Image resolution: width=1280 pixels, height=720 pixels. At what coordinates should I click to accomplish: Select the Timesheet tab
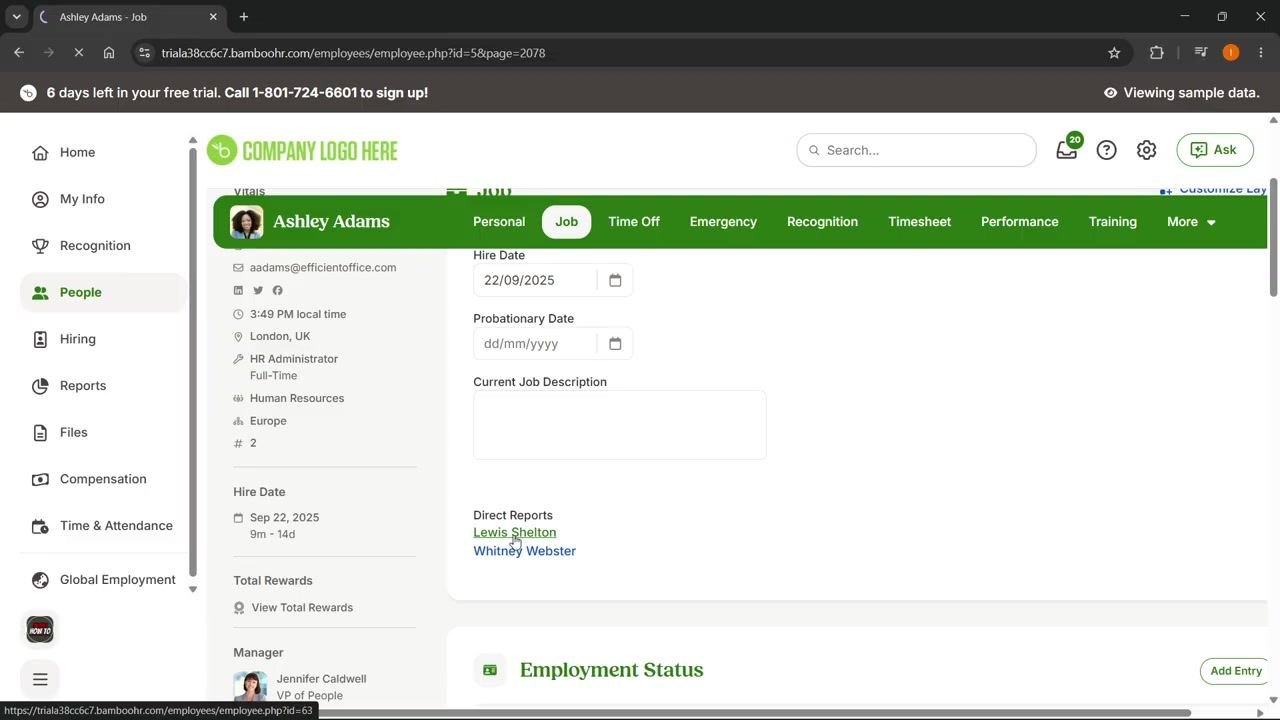[x=919, y=222]
